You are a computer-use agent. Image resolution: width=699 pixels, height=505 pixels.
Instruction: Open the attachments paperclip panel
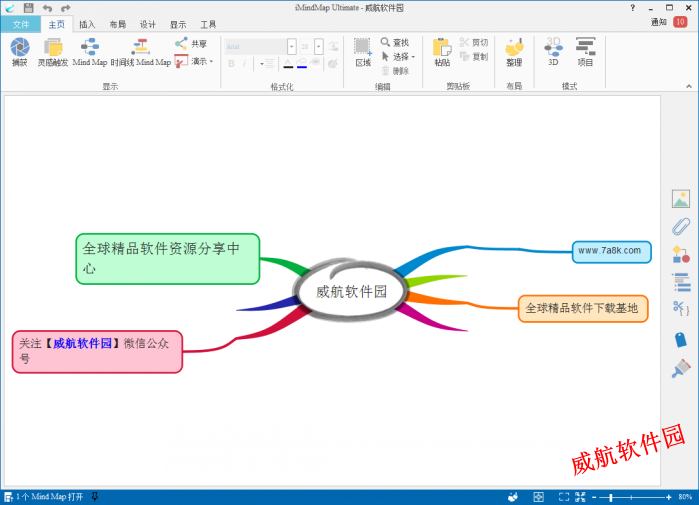coord(681,226)
